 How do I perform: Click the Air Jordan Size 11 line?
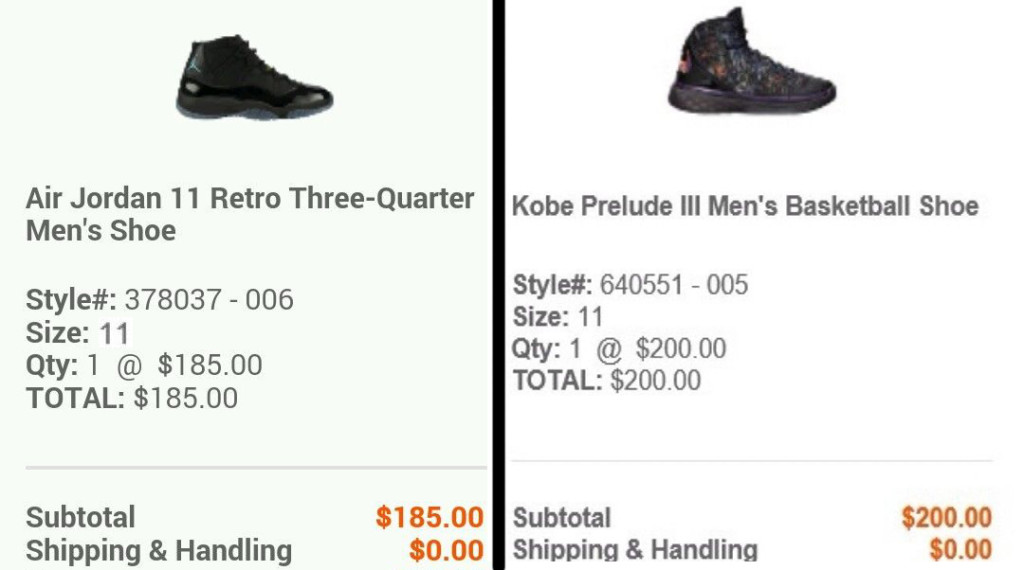(78, 333)
